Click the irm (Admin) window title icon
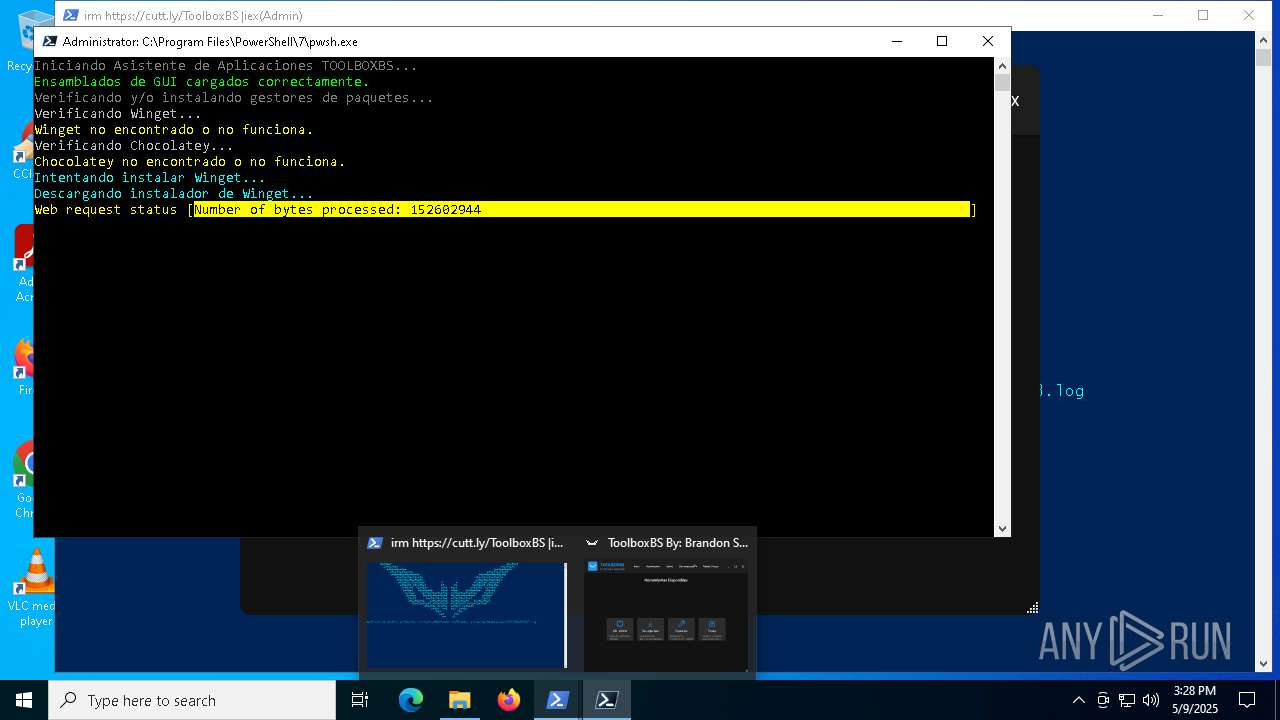 point(71,15)
